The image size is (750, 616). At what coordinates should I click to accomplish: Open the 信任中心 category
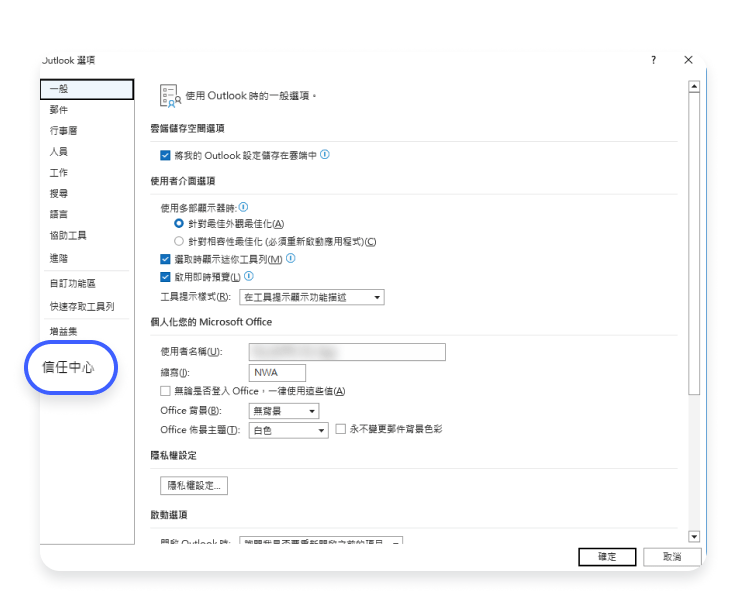tap(68, 367)
